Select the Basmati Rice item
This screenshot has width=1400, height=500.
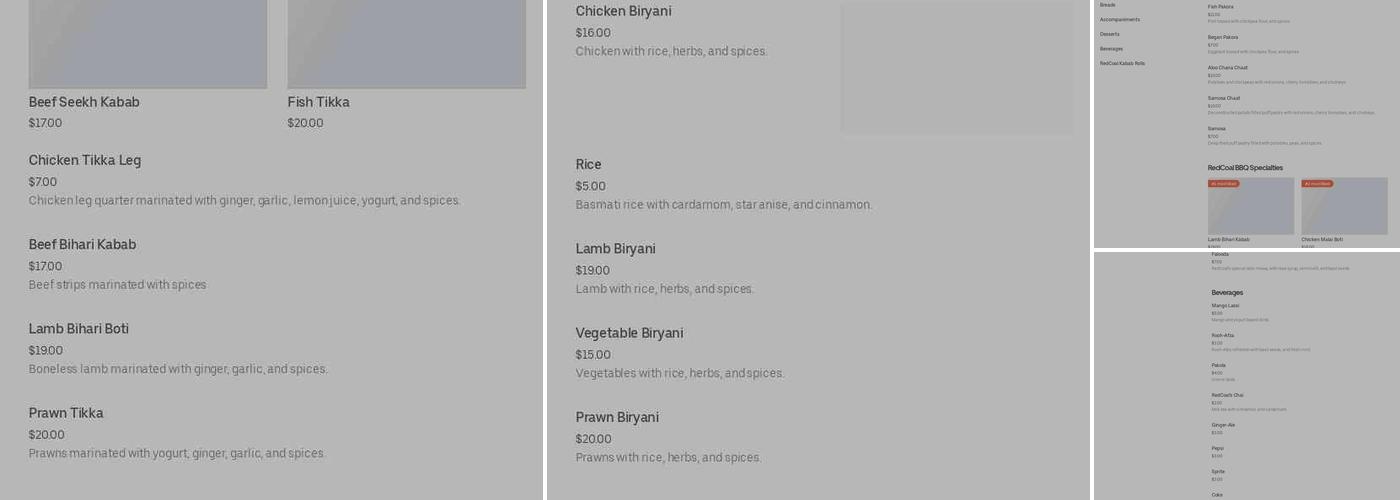pos(588,165)
